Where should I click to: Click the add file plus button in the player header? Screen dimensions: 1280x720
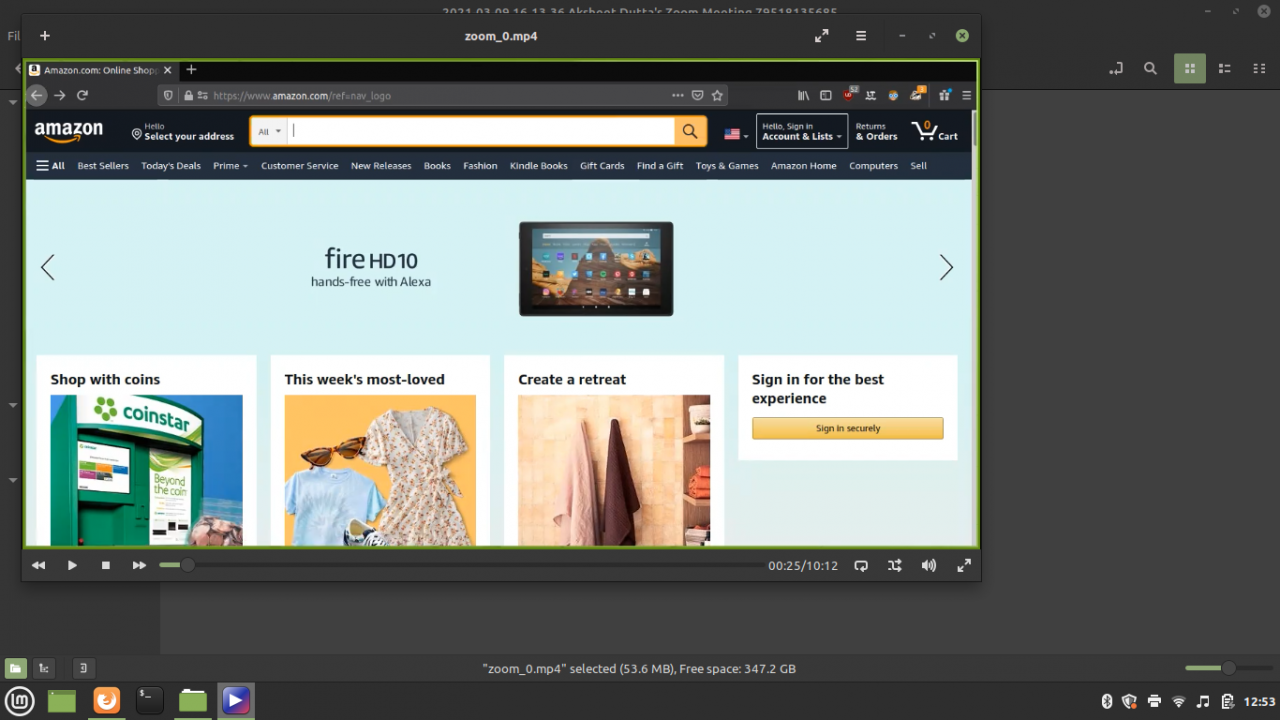pyautogui.click(x=45, y=36)
